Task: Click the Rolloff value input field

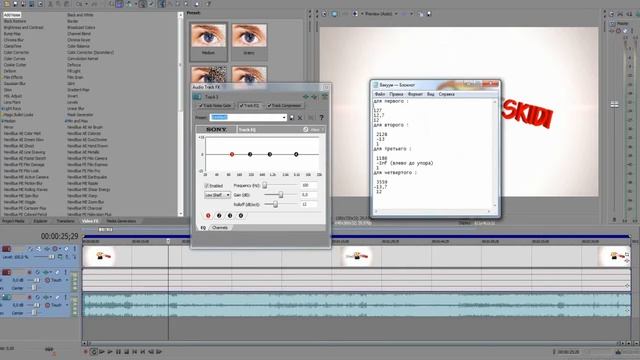Action: (309, 204)
